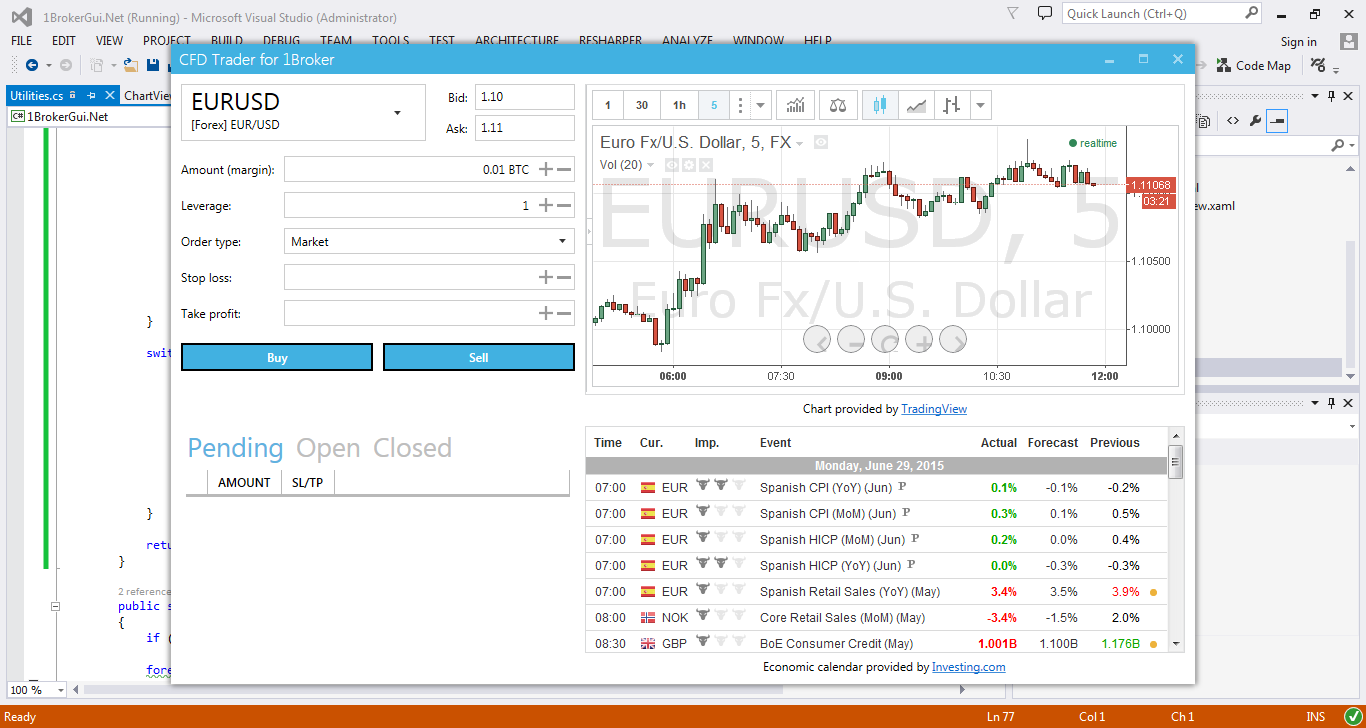The height and width of the screenshot is (728, 1366).
Task: Click the Spanish Retail Sales (YoY) event row
Action: (876, 592)
